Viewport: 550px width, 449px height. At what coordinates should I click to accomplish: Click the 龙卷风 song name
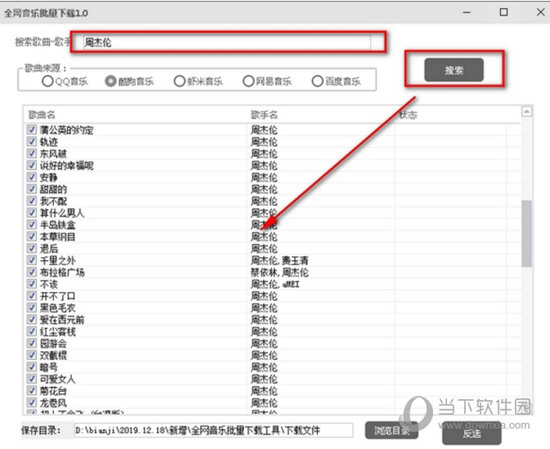(53, 403)
